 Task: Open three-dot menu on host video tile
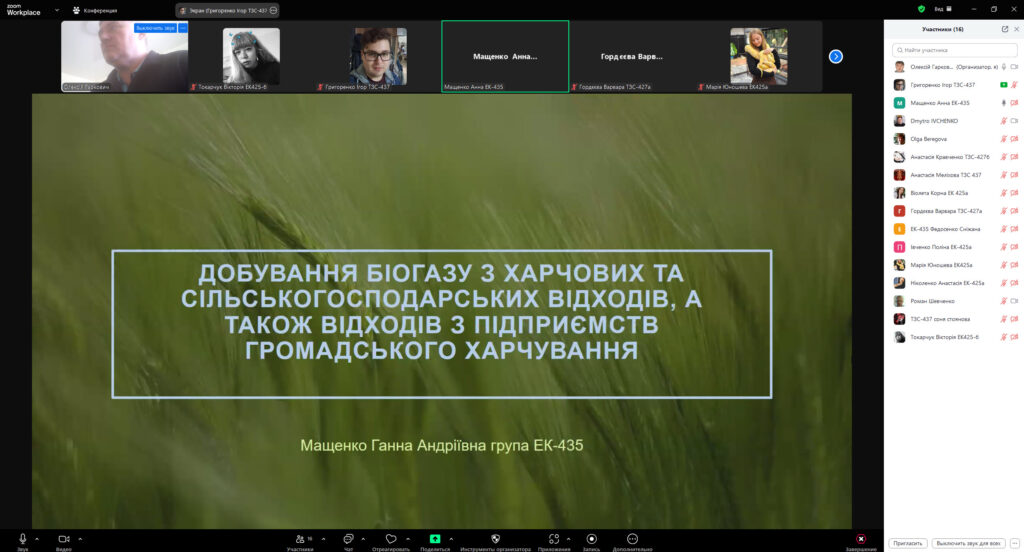tap(183, 28)
